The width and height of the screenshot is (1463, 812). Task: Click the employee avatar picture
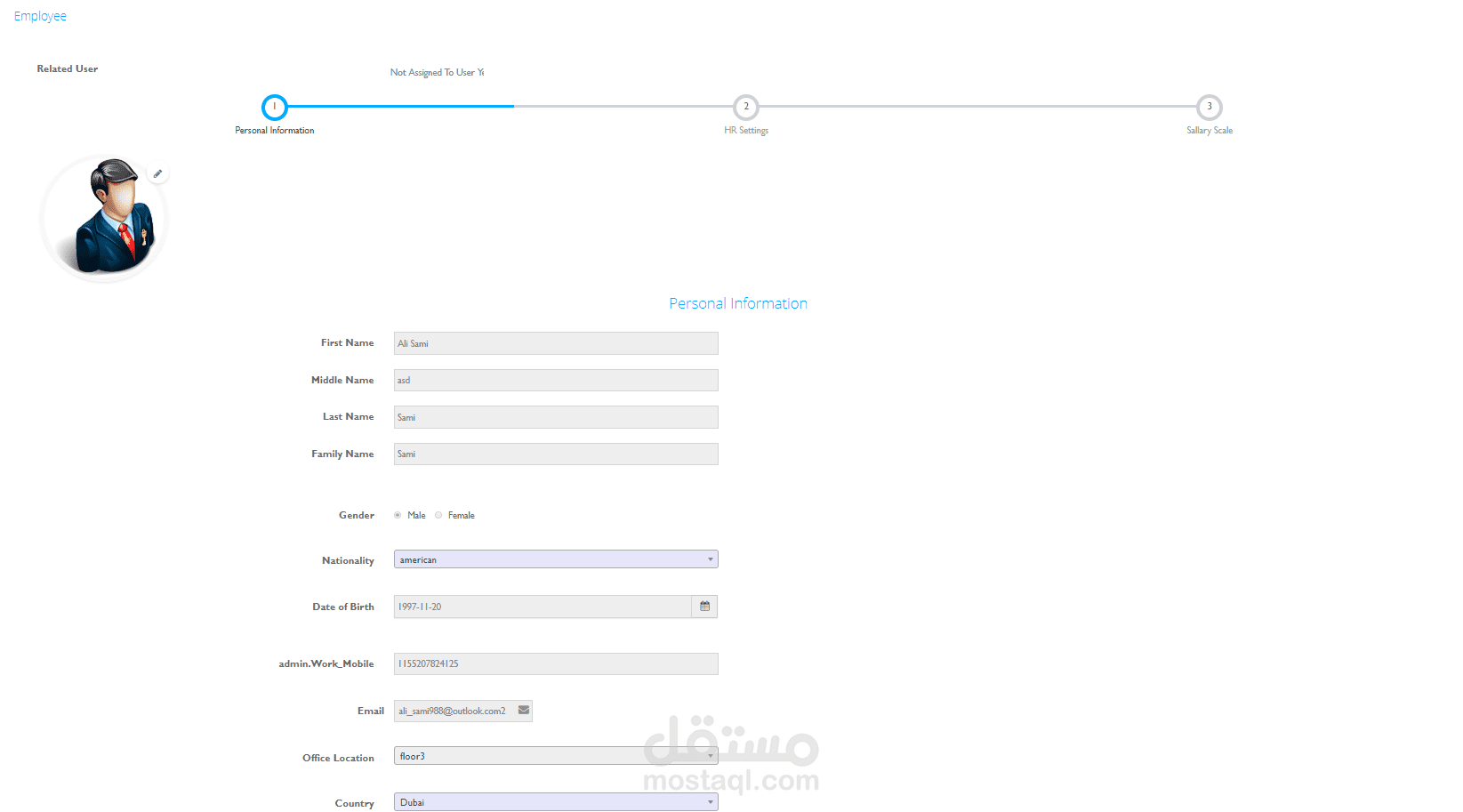click(x=105, y=219)
